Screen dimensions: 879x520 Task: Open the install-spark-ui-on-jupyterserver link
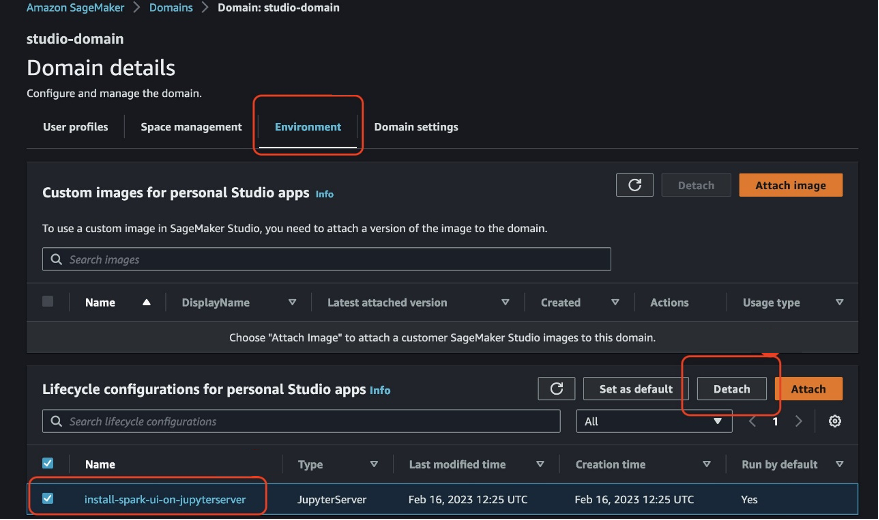coord(164,498)
